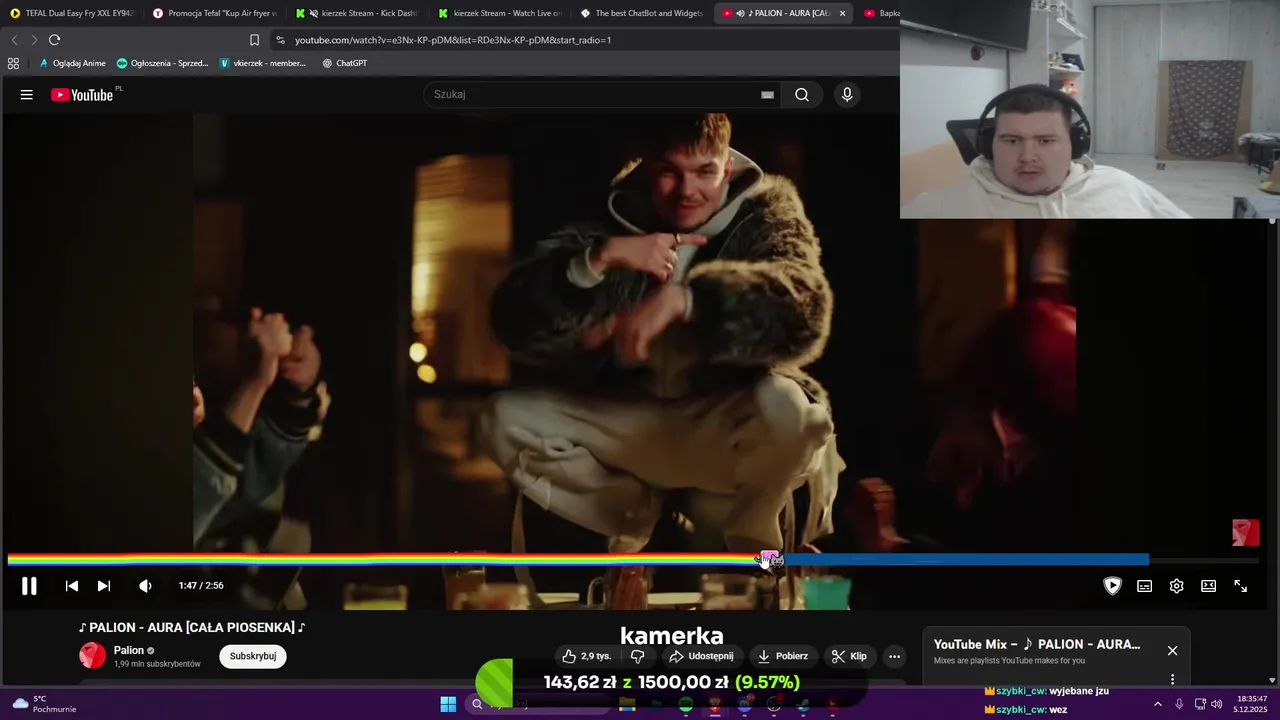Switch to Promocja Tefal tab
The width and height of the screenshot is (1280, 720).
click(x=214, y=13)
